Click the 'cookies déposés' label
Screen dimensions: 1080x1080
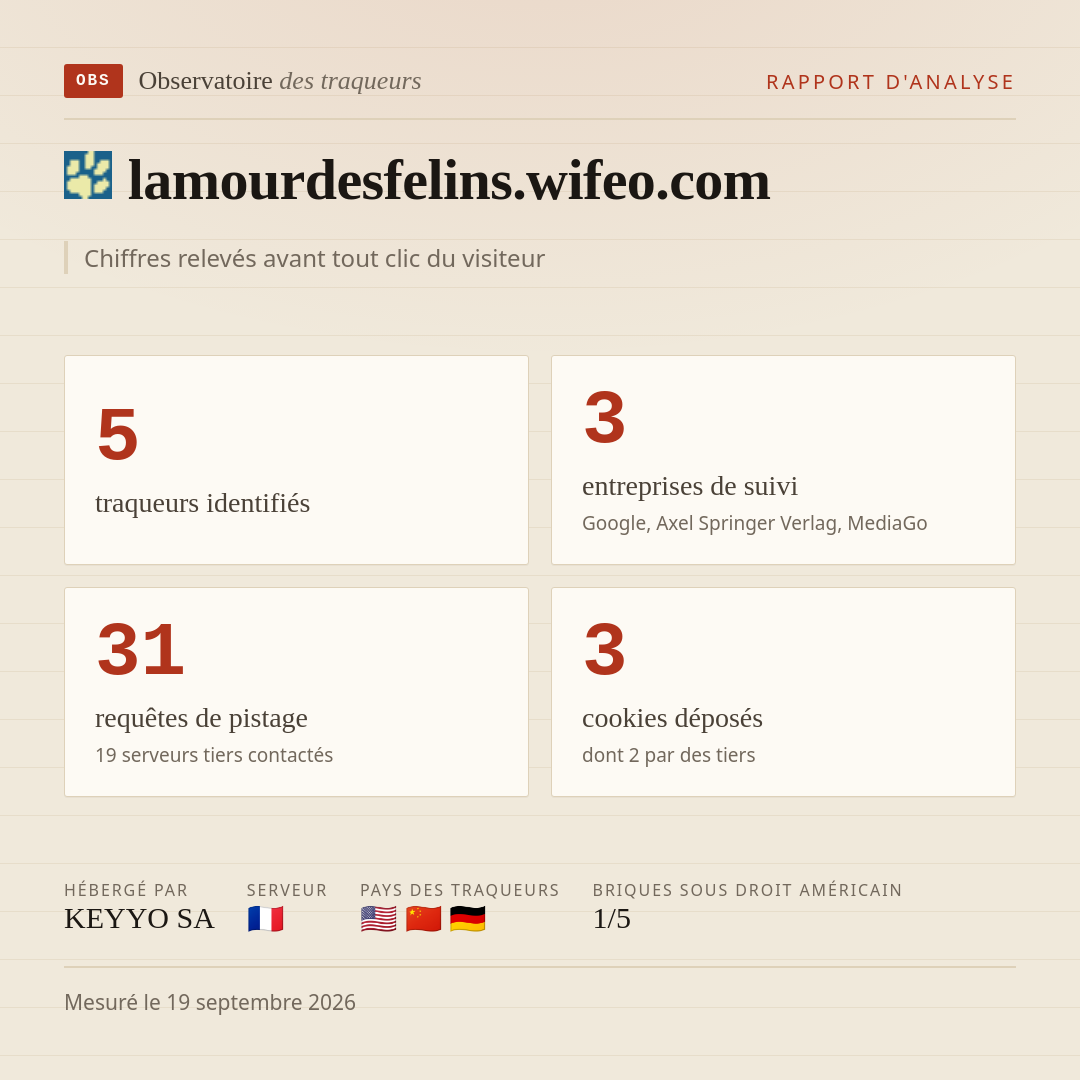tap(672, 718)
